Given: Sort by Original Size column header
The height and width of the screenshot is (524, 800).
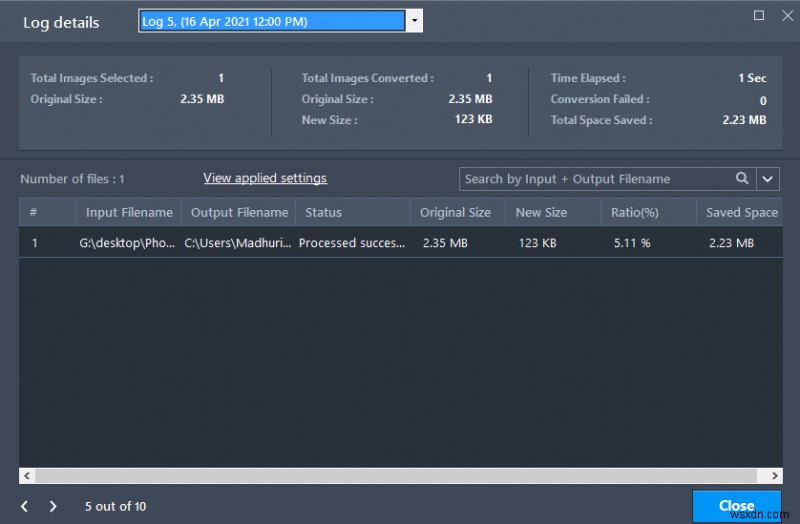Looking at the screenshot, I should pos(458,212).
